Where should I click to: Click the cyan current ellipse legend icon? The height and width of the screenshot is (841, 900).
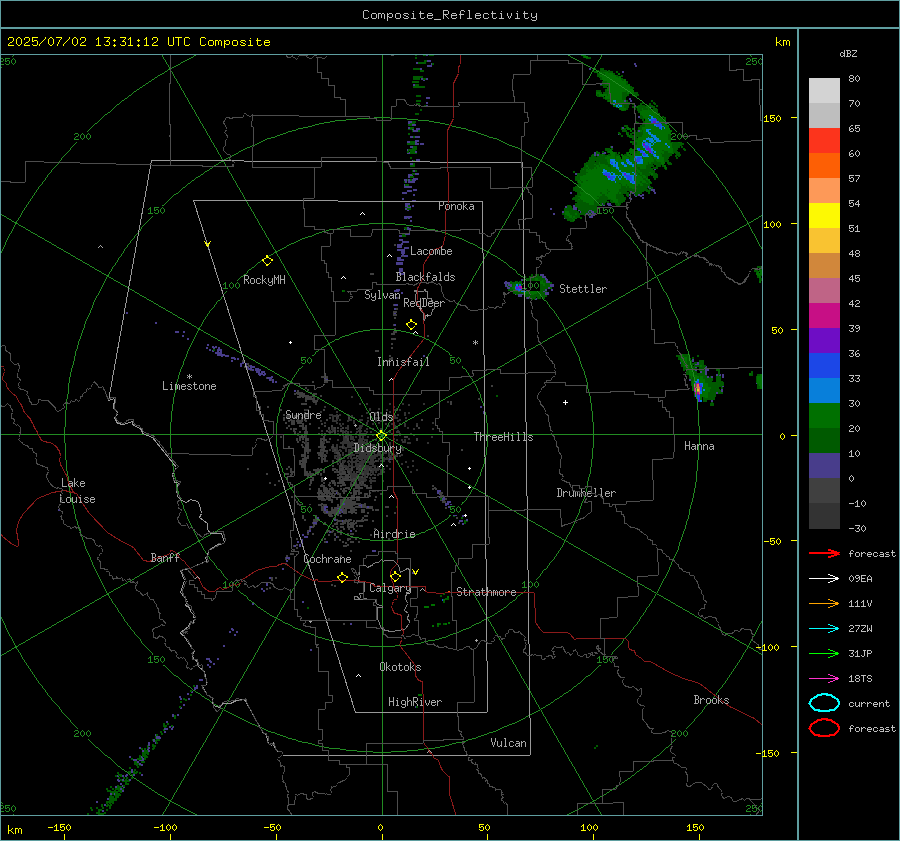[824, 703]
